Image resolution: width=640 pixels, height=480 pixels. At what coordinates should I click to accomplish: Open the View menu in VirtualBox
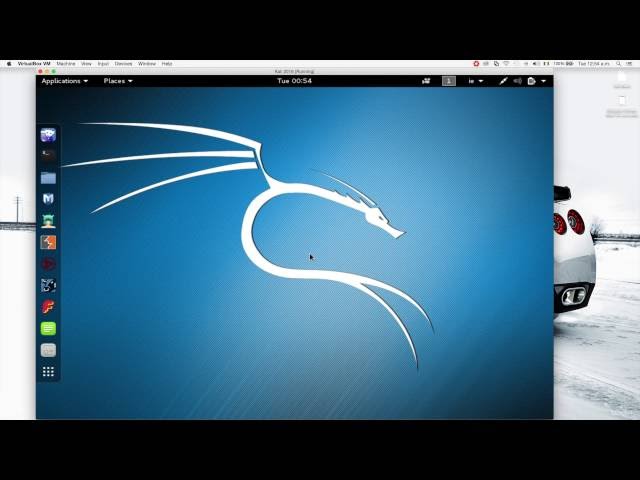click(86, 64)
